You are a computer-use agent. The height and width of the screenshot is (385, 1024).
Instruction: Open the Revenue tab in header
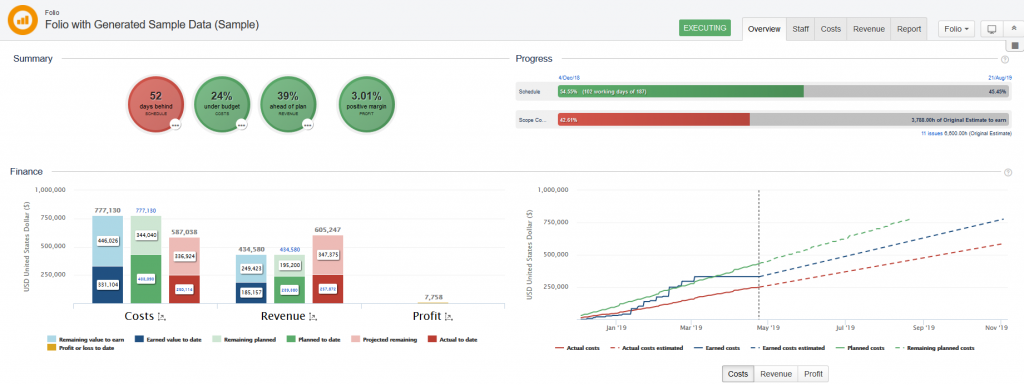pos(869,29)
